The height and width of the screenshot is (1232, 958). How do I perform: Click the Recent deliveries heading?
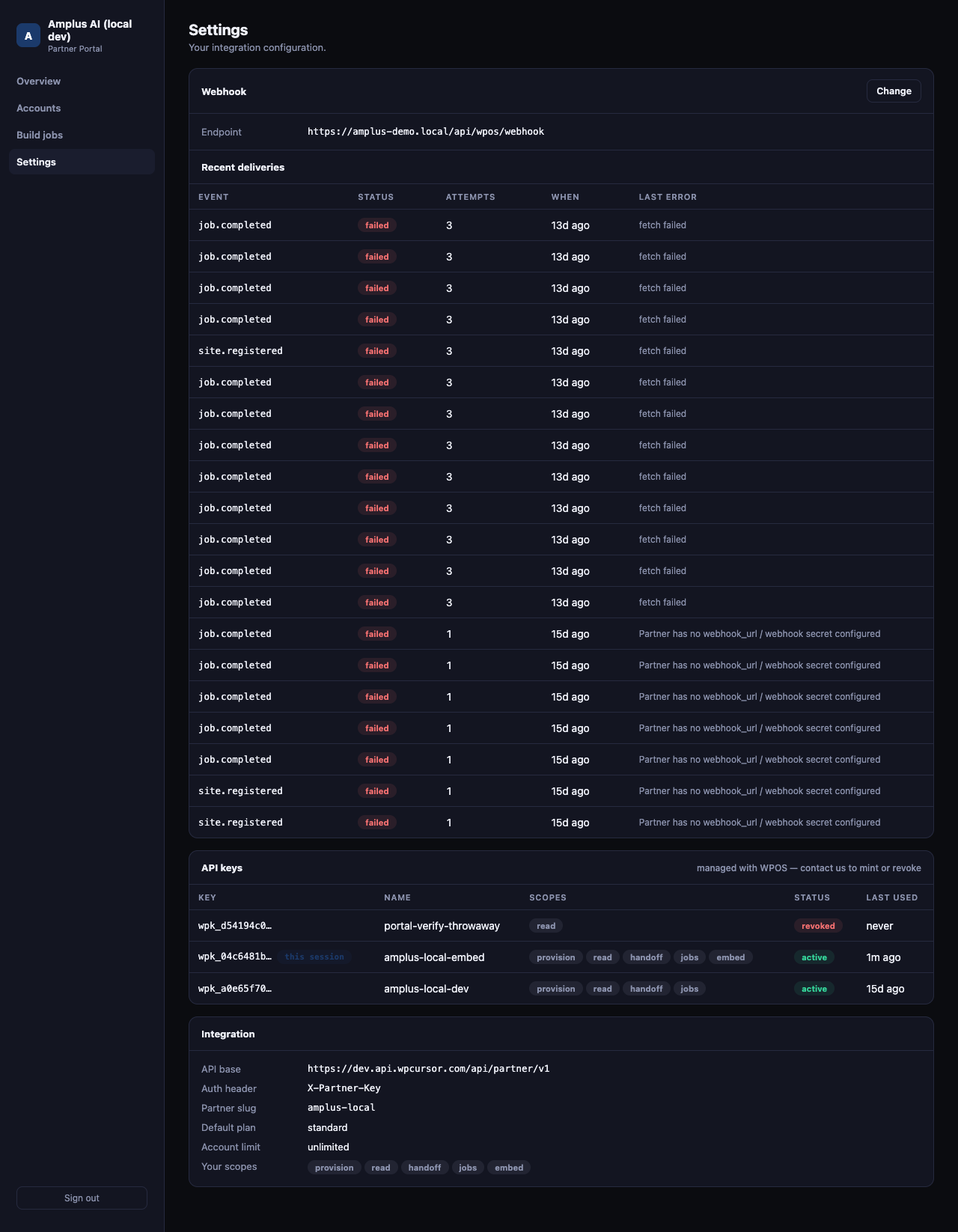click(x=242, y=167)
